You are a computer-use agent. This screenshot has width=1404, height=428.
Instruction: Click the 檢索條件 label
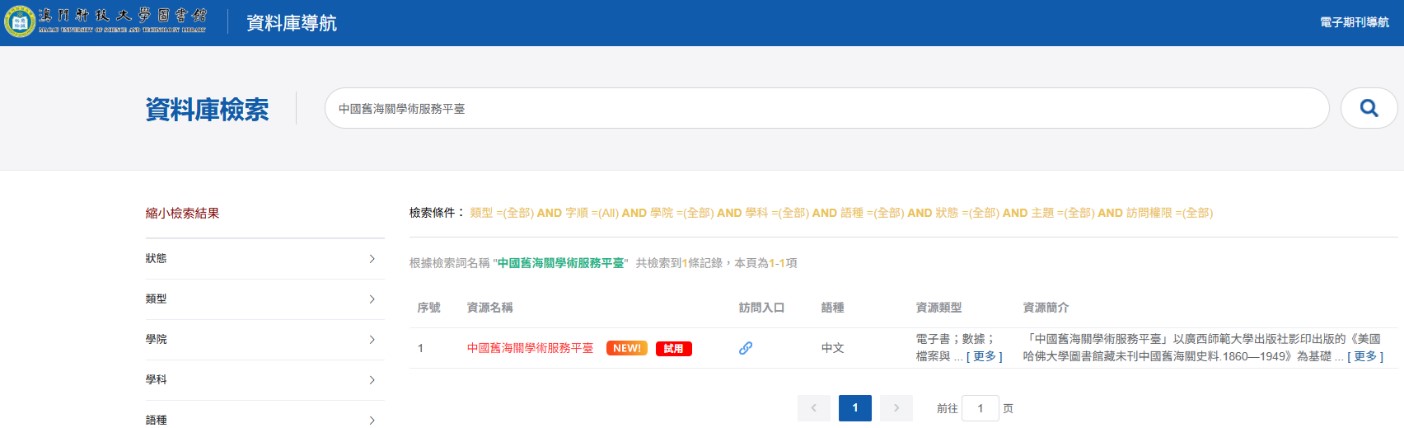[x=437, y=213]
